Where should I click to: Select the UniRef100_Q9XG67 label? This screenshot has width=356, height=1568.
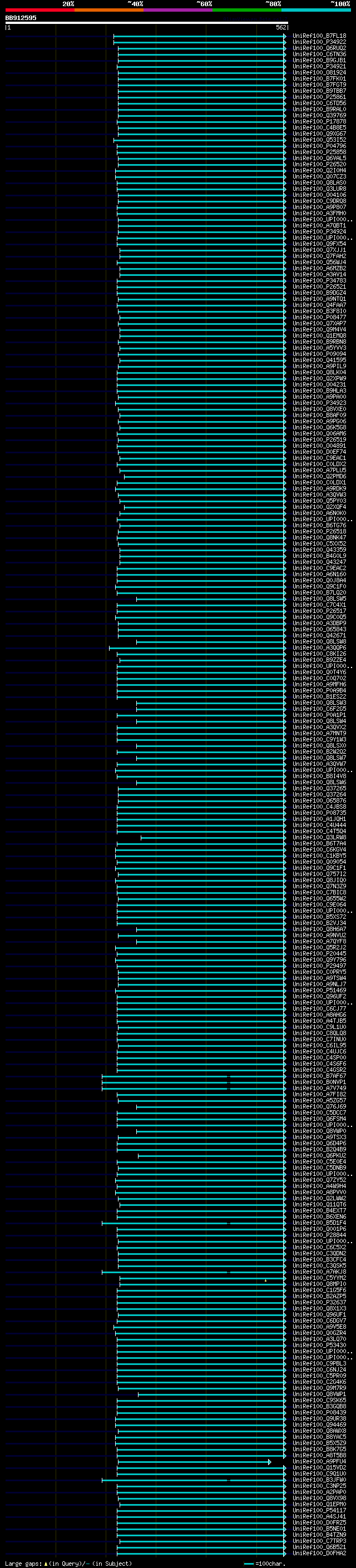coord(319,133)
